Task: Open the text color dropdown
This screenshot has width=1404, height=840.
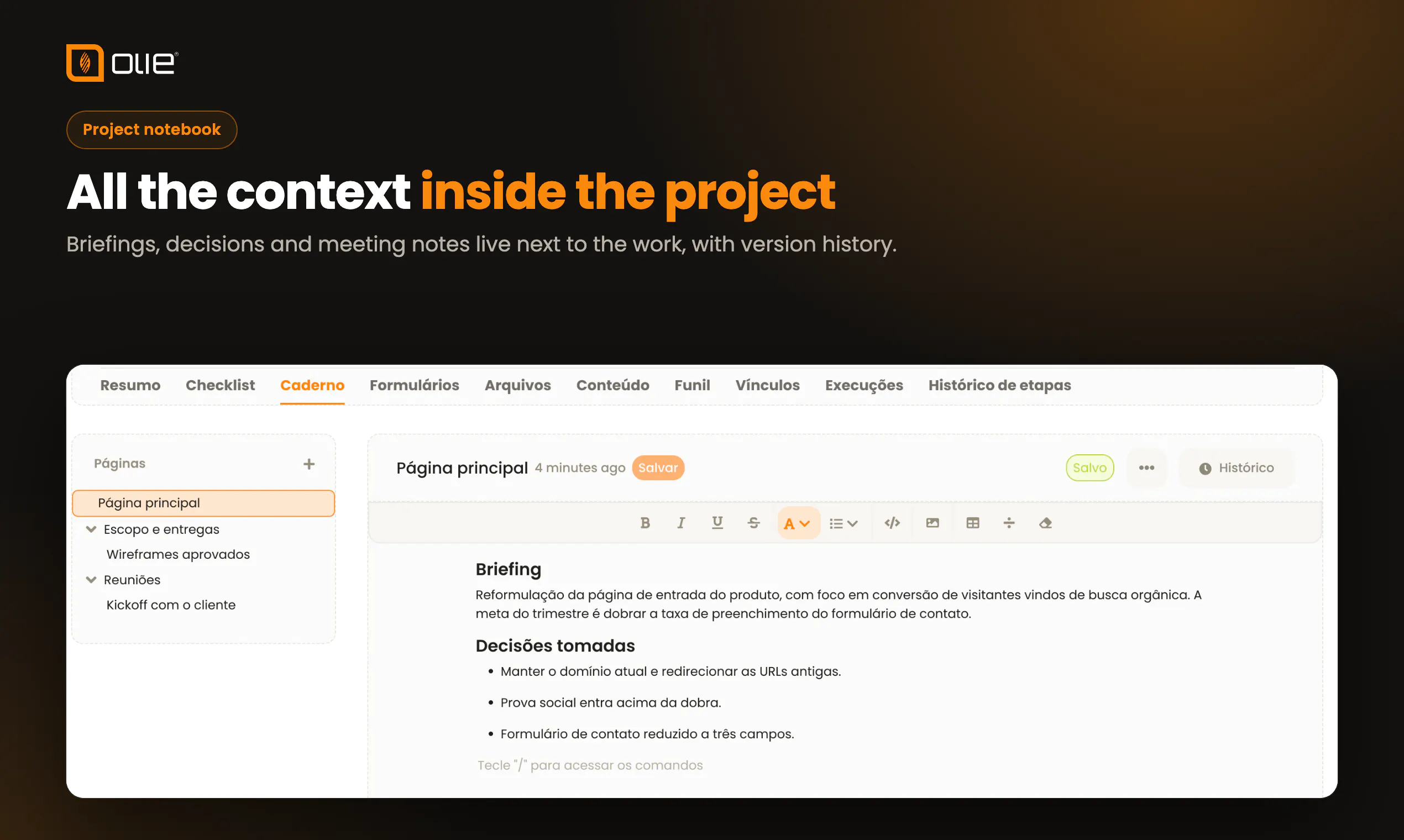Action: [x=798, y=523]
